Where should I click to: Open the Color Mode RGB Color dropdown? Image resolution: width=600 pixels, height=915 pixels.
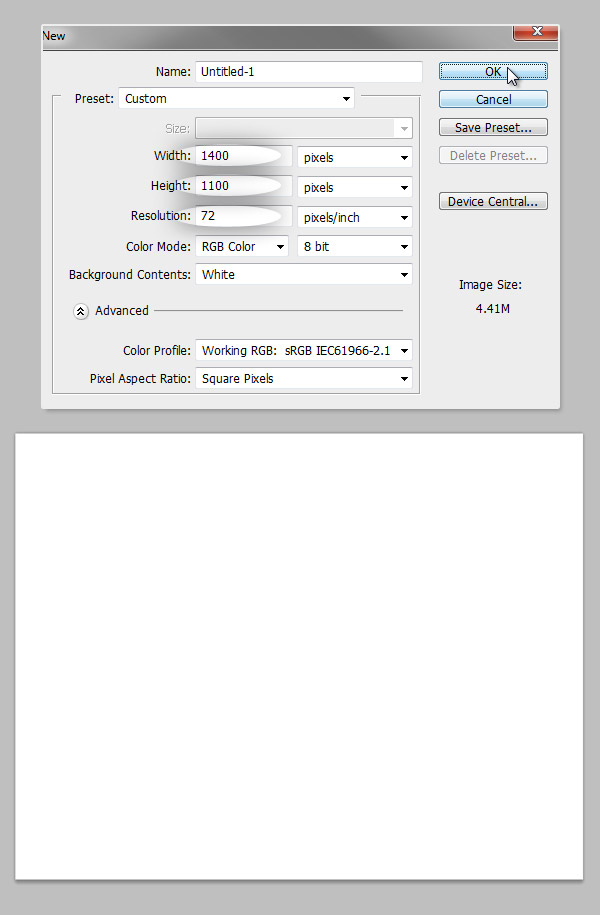click(242, 246)
